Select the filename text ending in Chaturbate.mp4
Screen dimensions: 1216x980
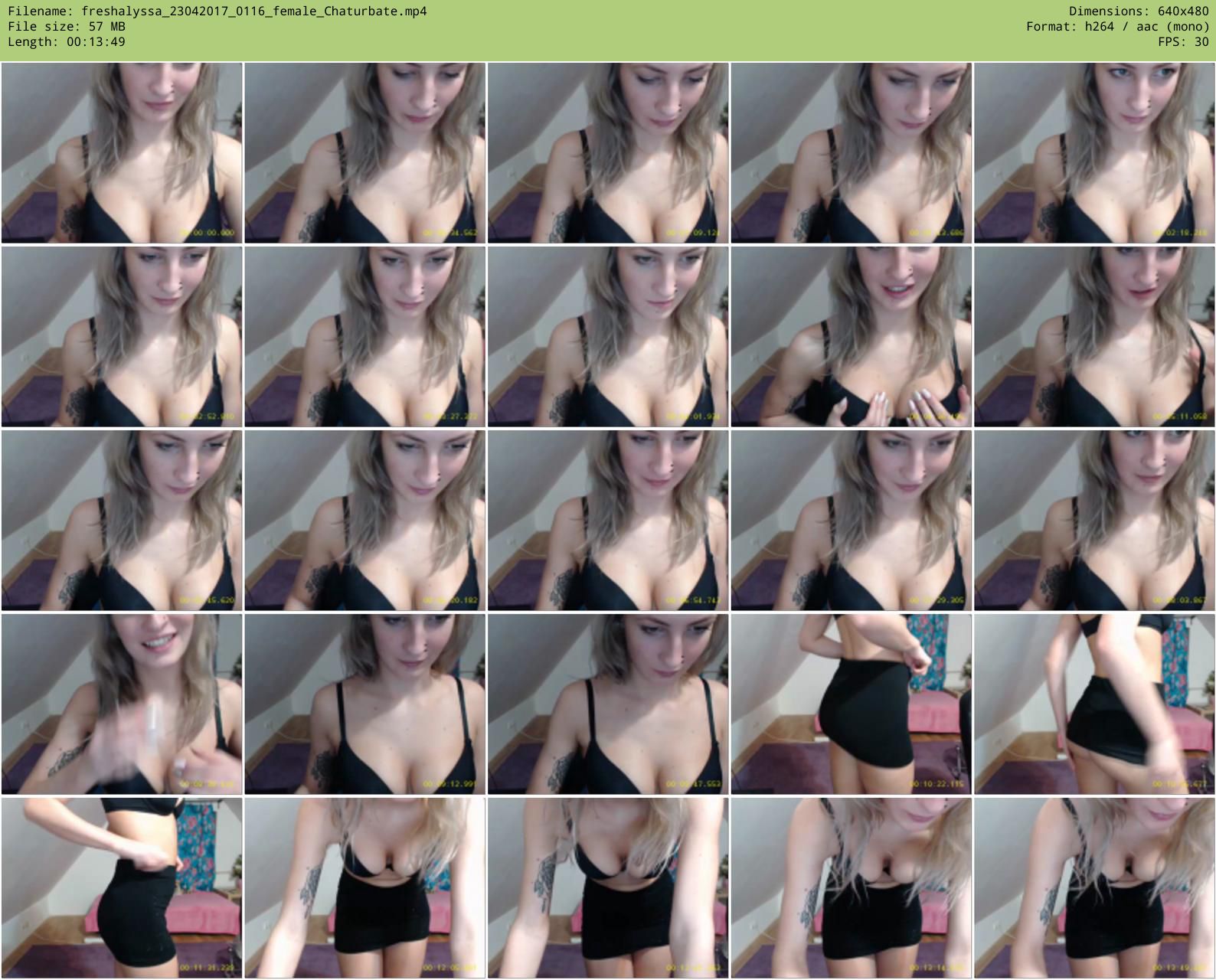point(254,11)
